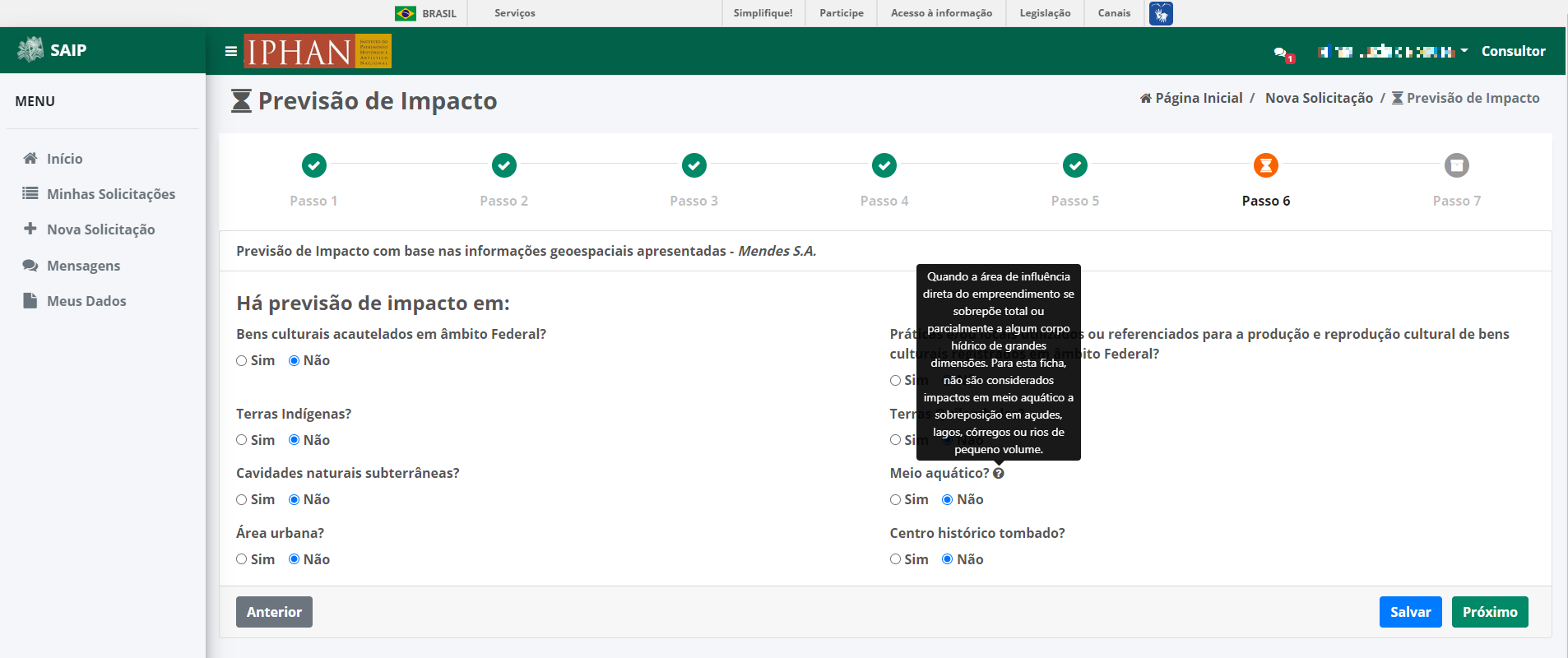Click the Passo 7 pending step icon
1568x658 pixels.
pyautogui.click(x=1457, y=165)
